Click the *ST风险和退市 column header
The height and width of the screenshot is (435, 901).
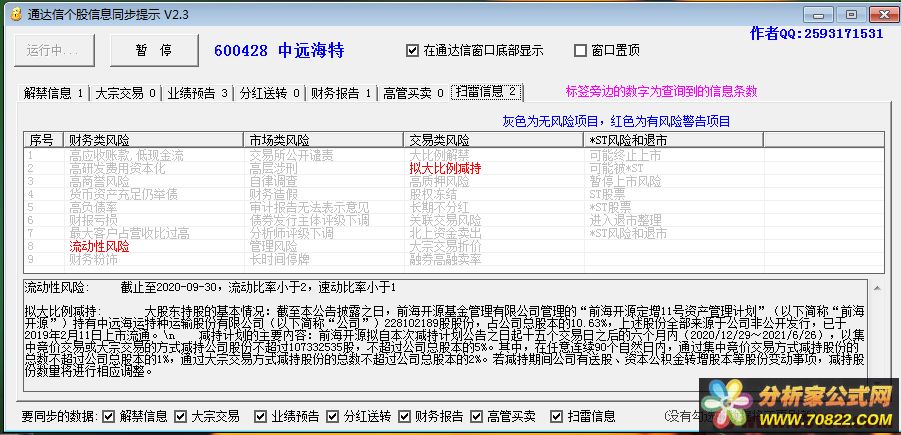[x=673, y=140]
